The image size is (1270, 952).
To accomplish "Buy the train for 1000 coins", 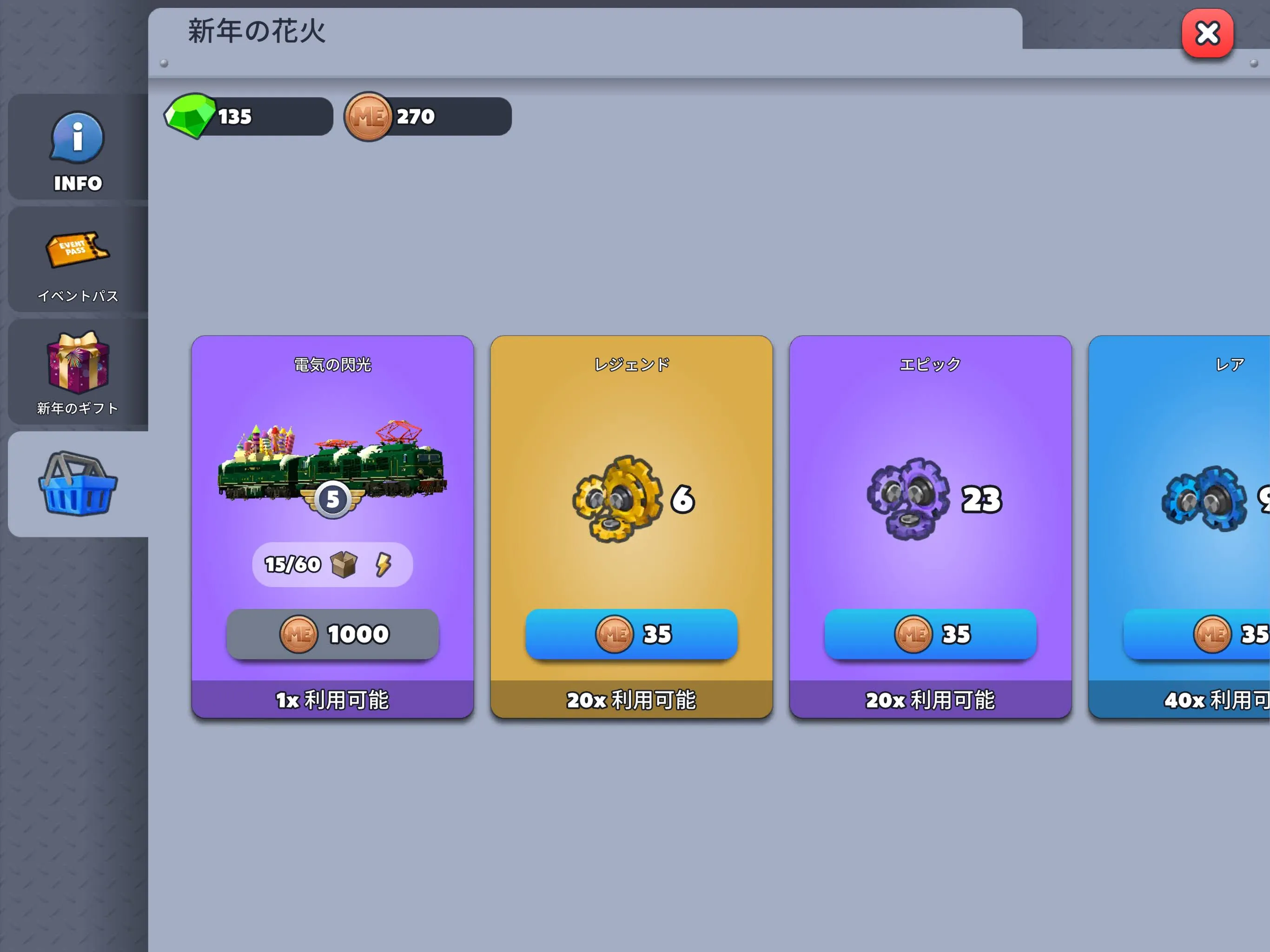I will pos(332,634).
